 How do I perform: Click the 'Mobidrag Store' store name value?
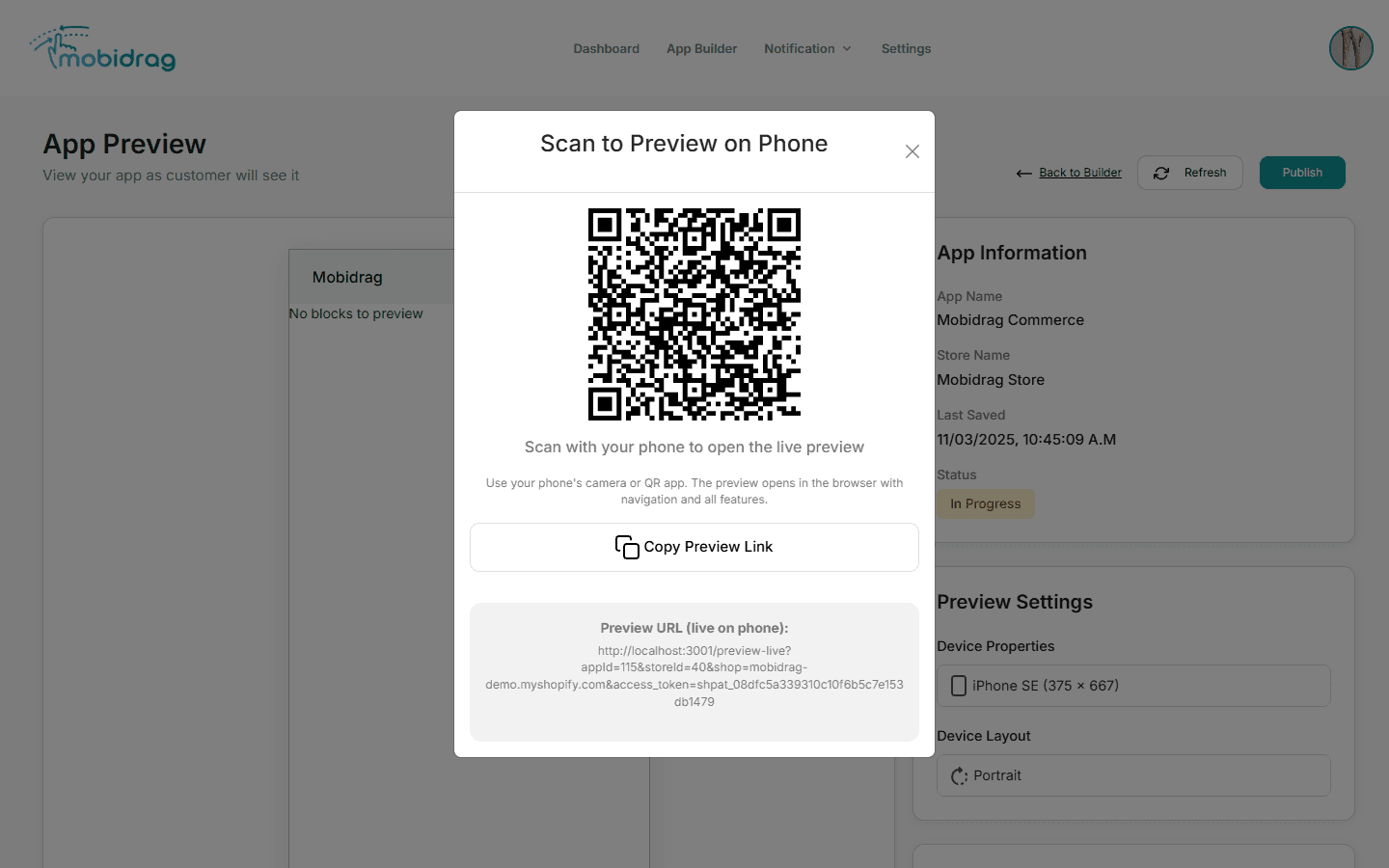[991, 380]
